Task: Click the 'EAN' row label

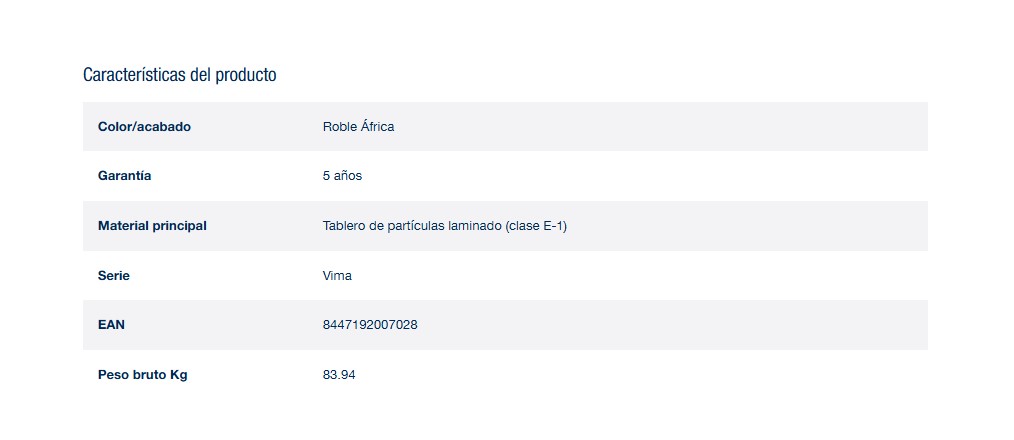Action: 111,325
